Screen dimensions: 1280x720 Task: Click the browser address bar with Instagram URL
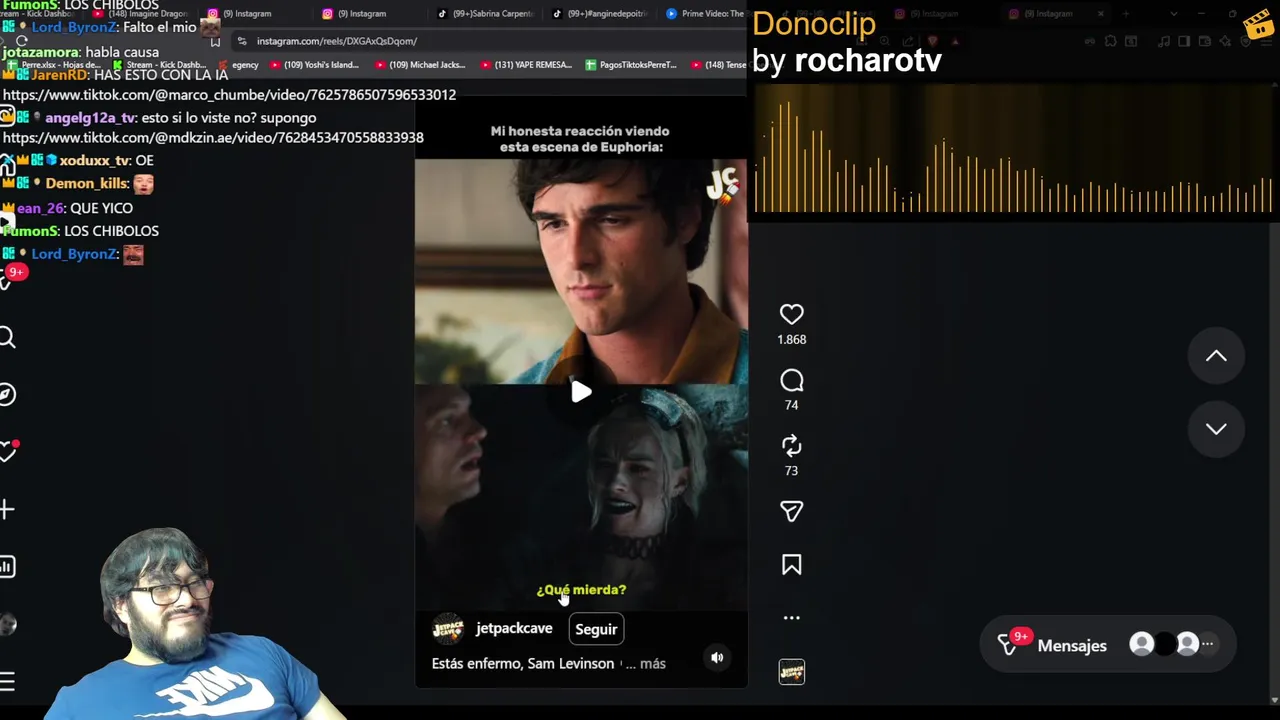[x=337, y=41]
